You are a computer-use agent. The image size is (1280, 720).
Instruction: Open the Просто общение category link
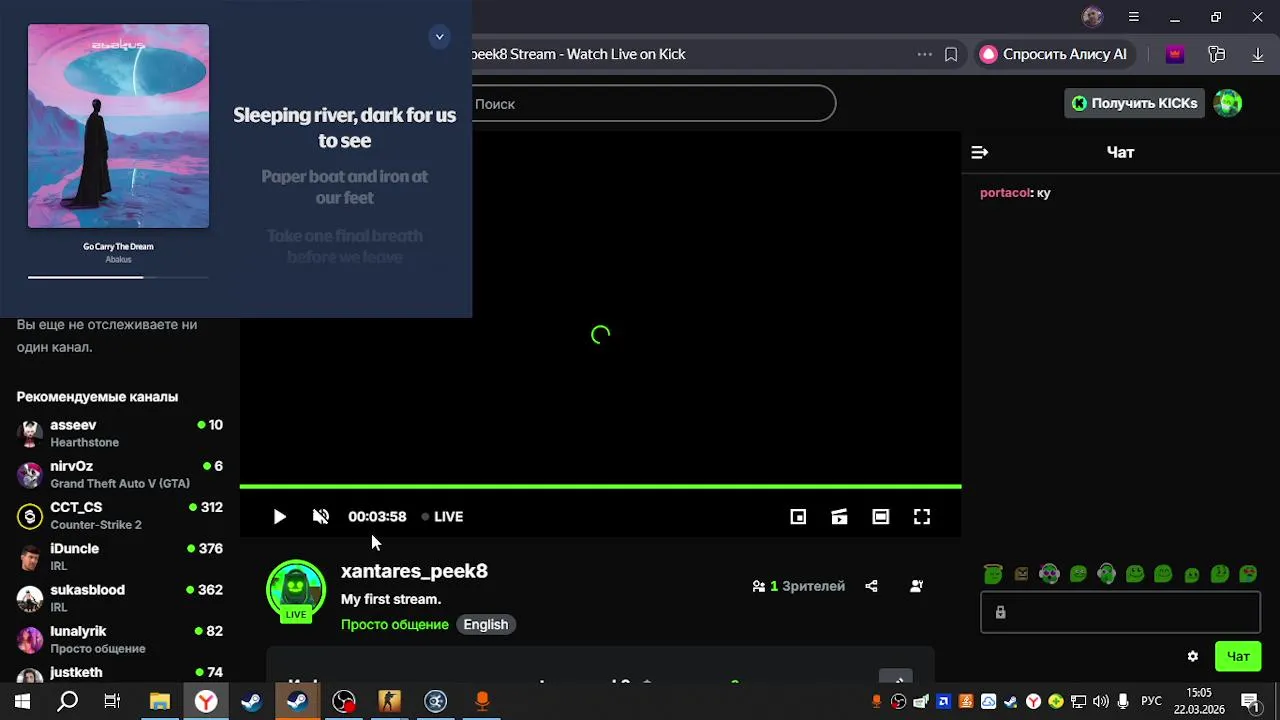tap(395, 624)
